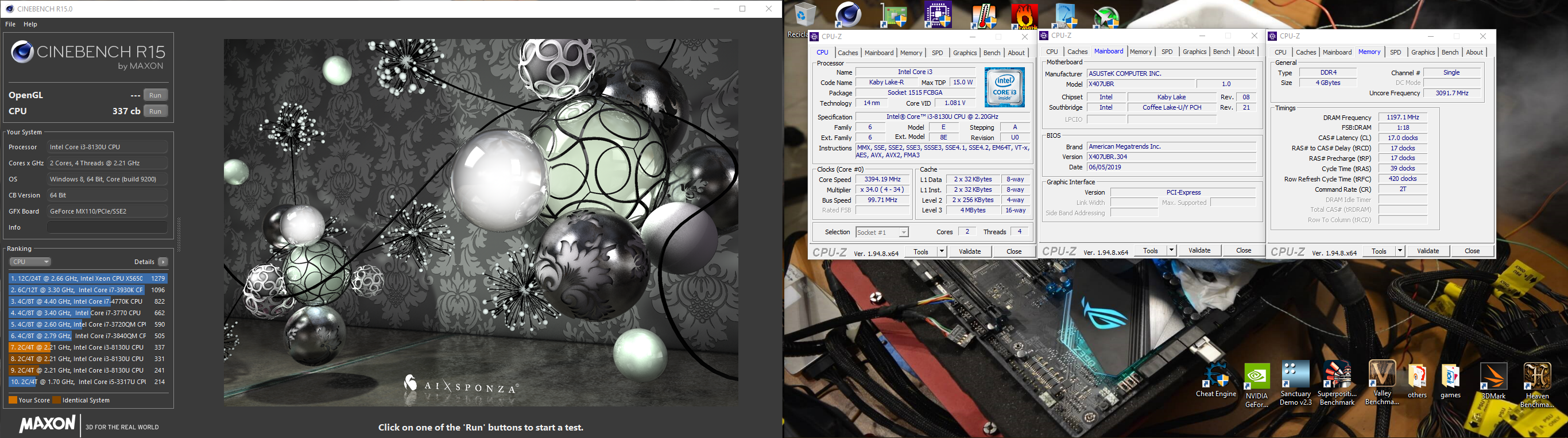Switch to Caches tab in leftmost CPU-Z
The height and width of the screenshot is (438, 1568).
[847, 53]
